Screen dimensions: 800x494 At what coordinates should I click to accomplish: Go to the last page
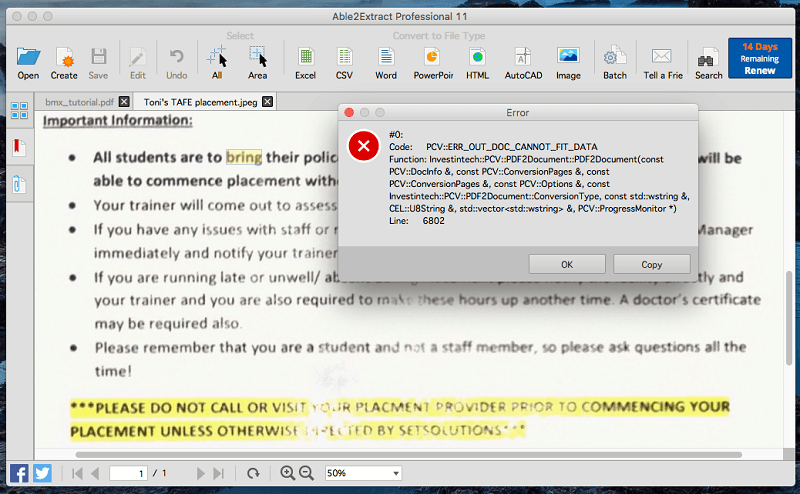pyautogui.click(x=218, y=474)
